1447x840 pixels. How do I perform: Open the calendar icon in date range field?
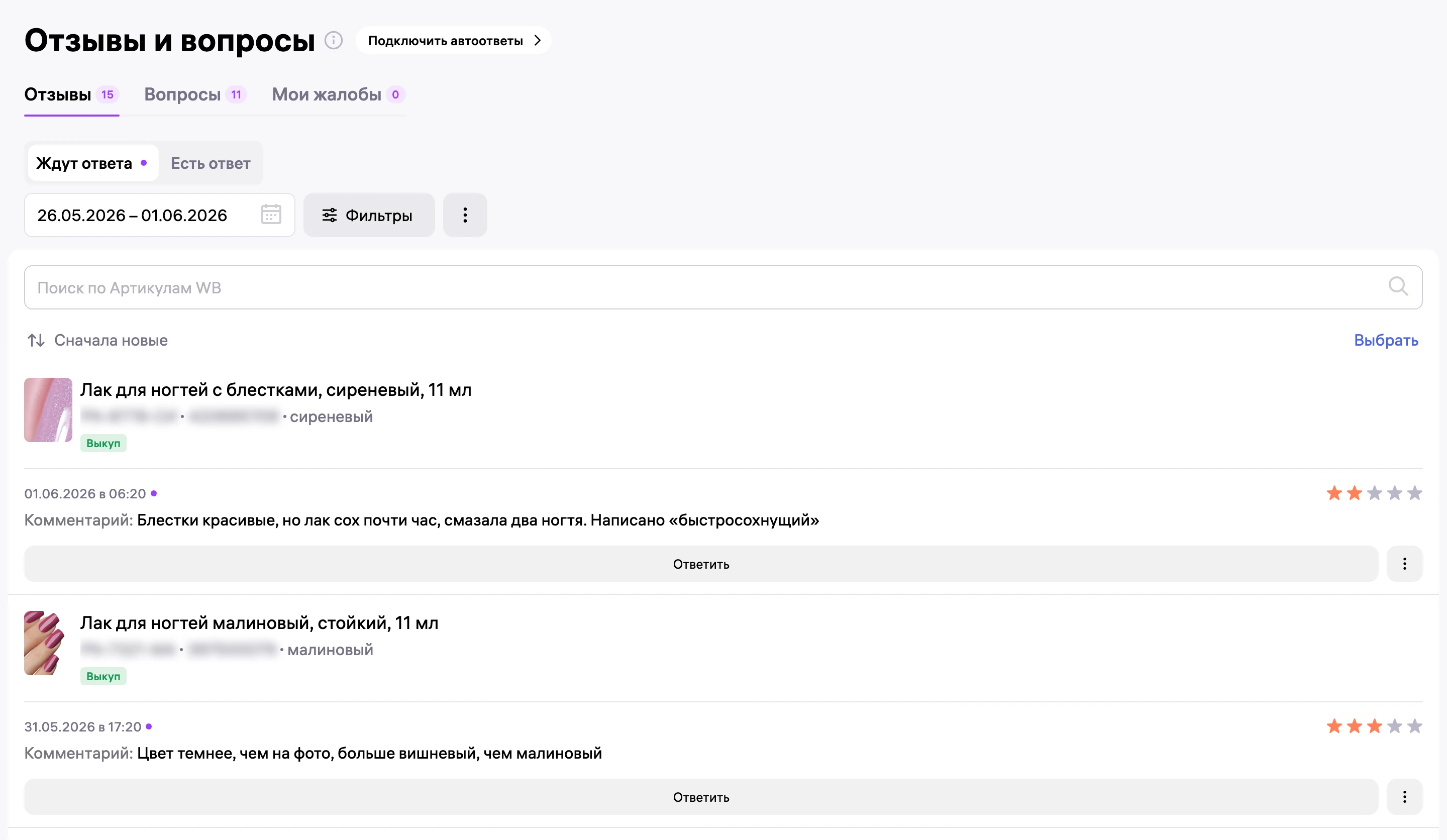click(x=271, y=215)
